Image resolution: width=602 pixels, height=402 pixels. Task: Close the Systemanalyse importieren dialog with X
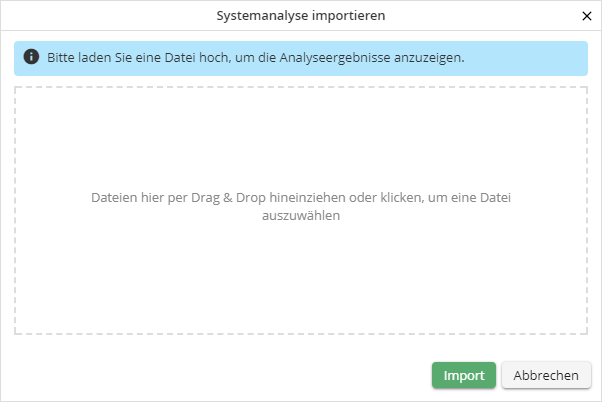pyautogui.click(x=587, y=16)
